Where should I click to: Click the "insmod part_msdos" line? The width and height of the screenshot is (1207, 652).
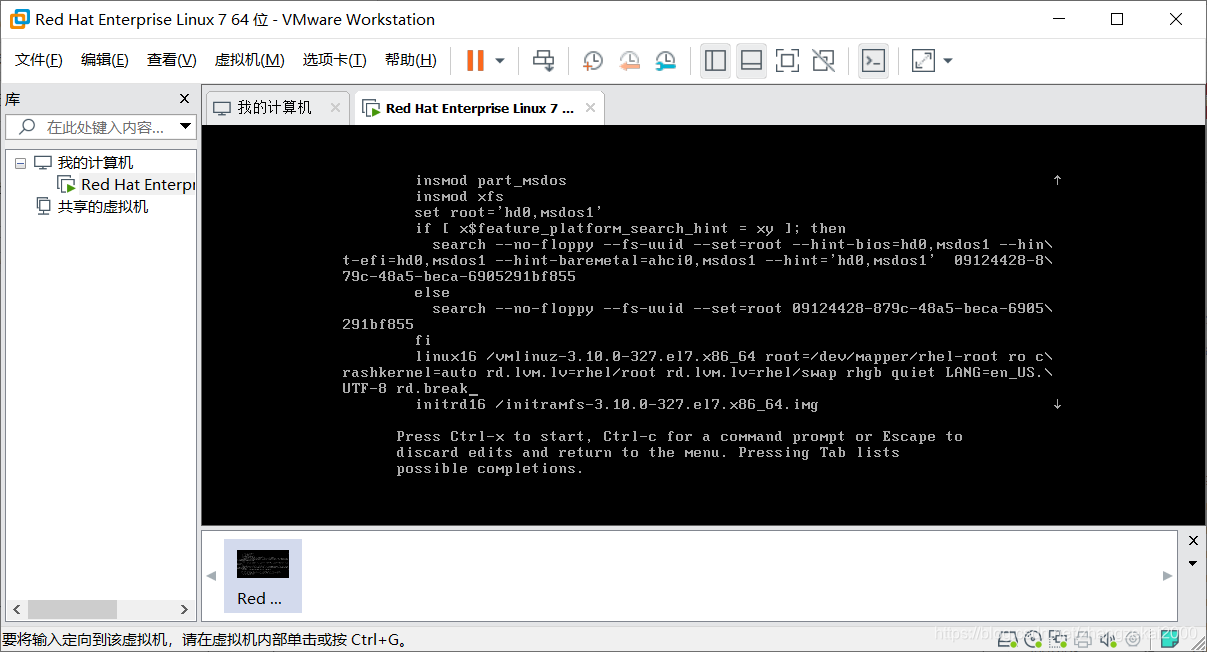491,180
